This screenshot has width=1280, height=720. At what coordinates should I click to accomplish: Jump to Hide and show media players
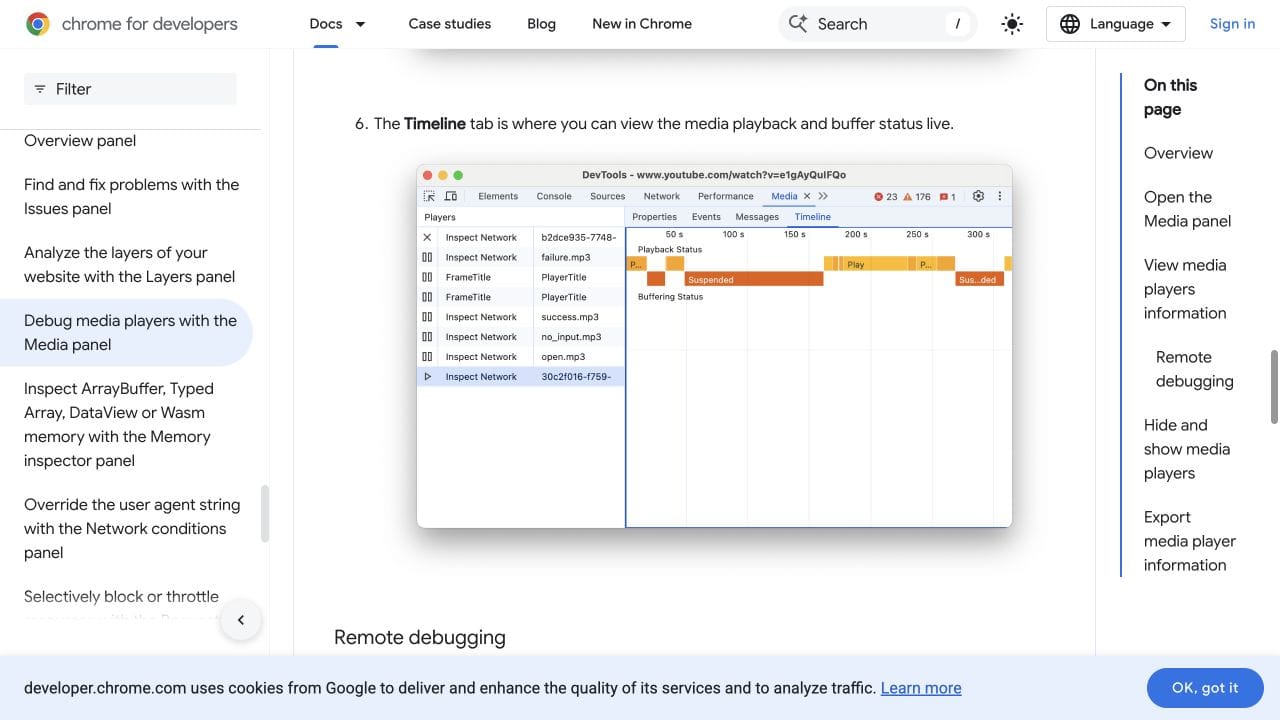[x=1187, y=449]
